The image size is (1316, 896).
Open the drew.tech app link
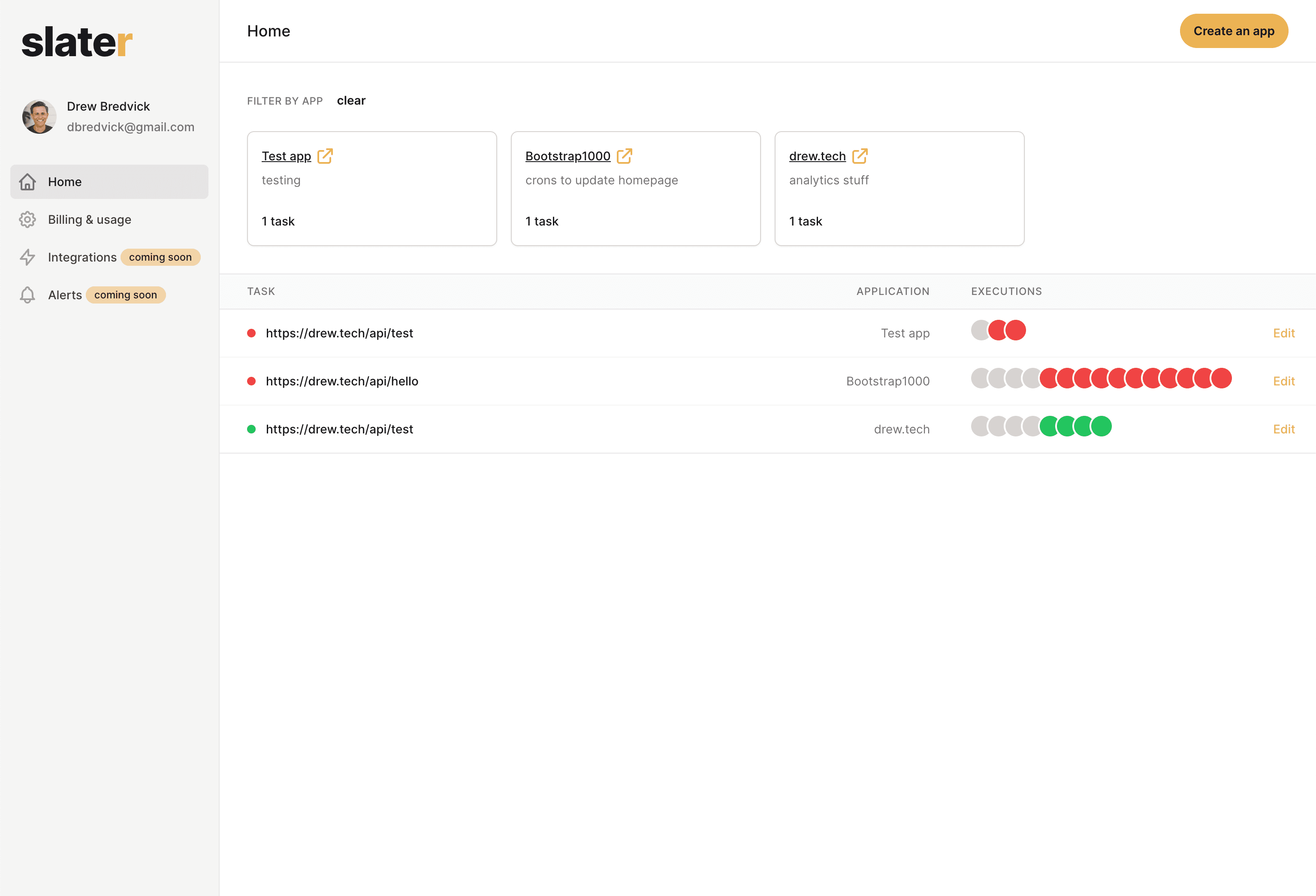(x=818, y=156)
